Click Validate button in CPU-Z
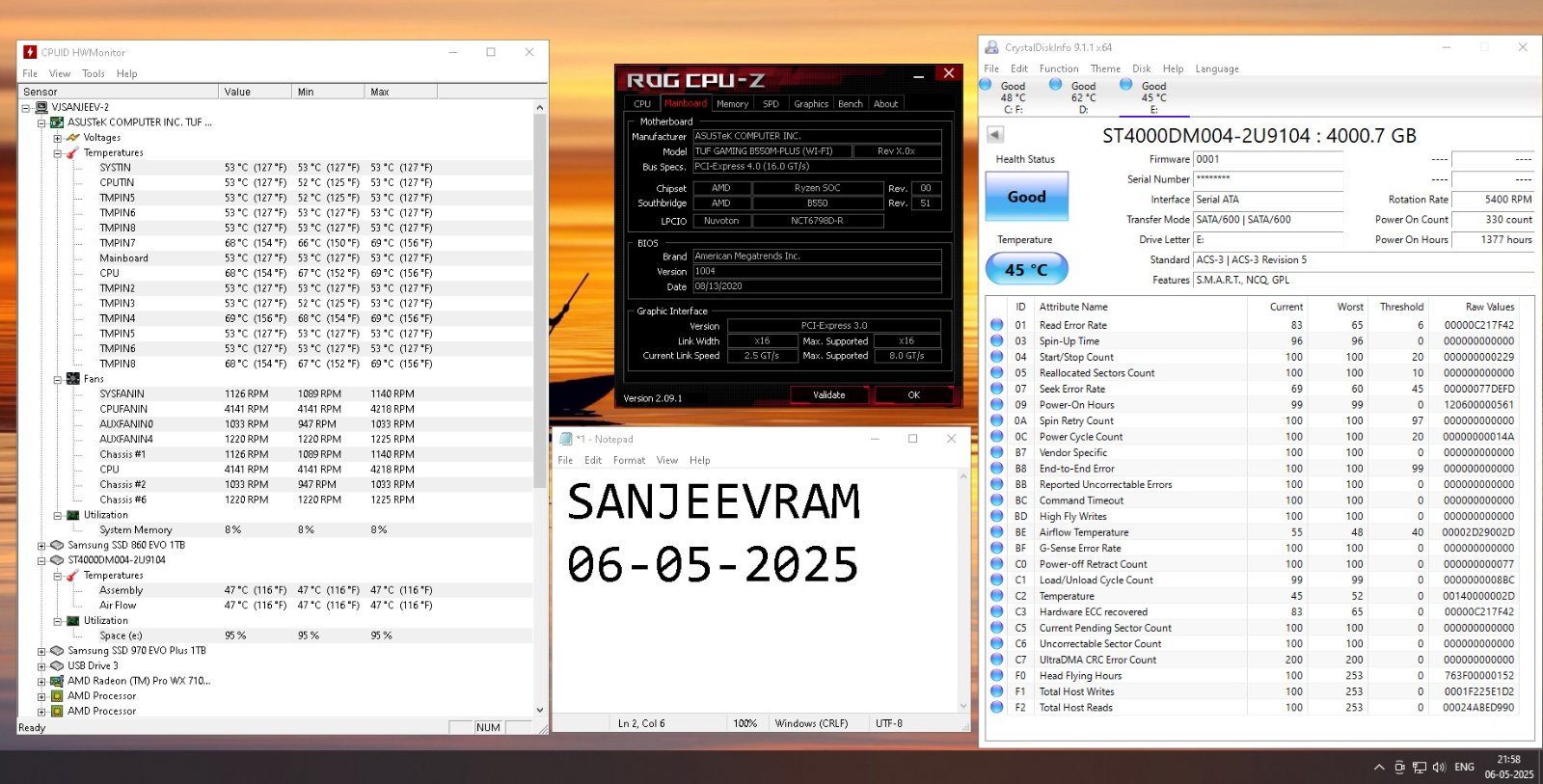The width and height of the screenshot is (1543, 784). 829,394
